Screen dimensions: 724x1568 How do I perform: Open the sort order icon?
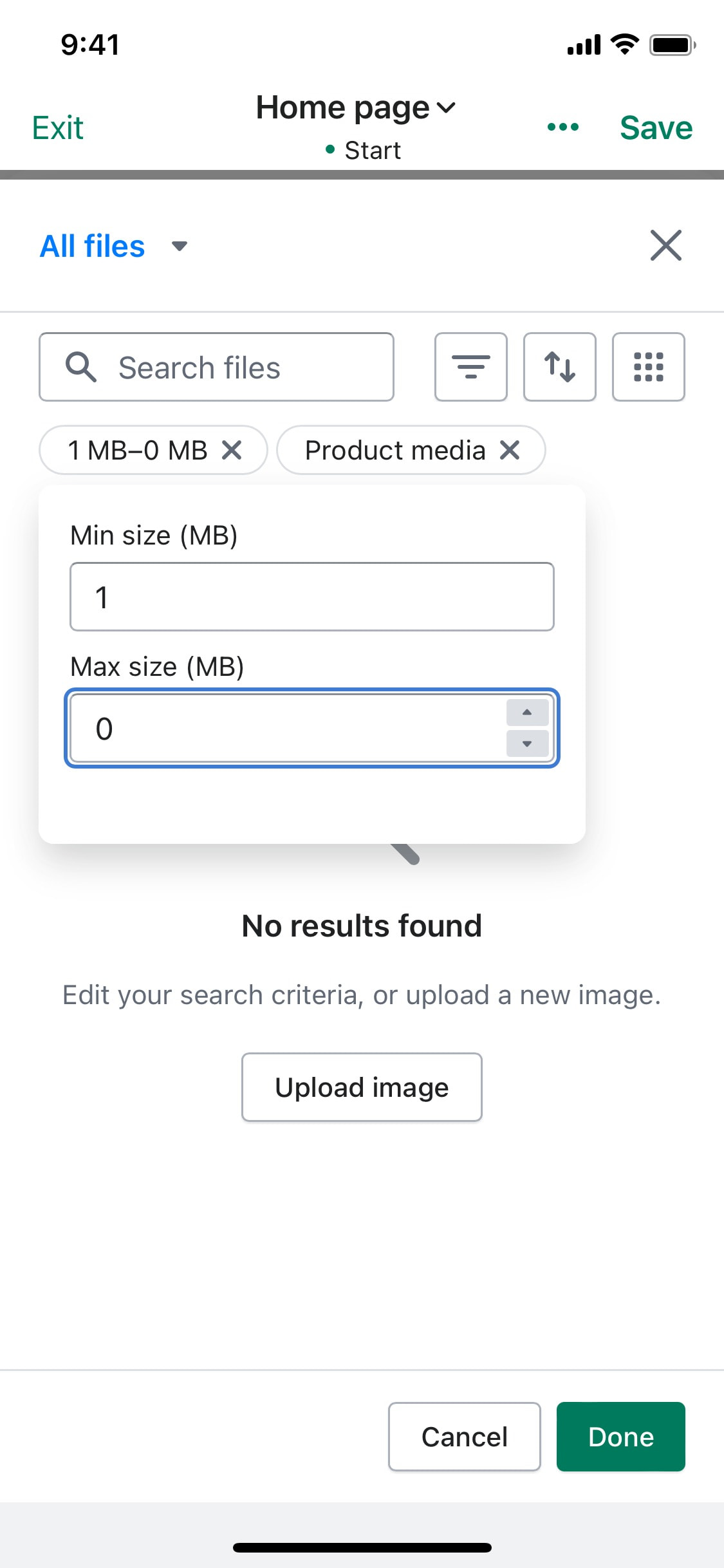tap(559, 367)
